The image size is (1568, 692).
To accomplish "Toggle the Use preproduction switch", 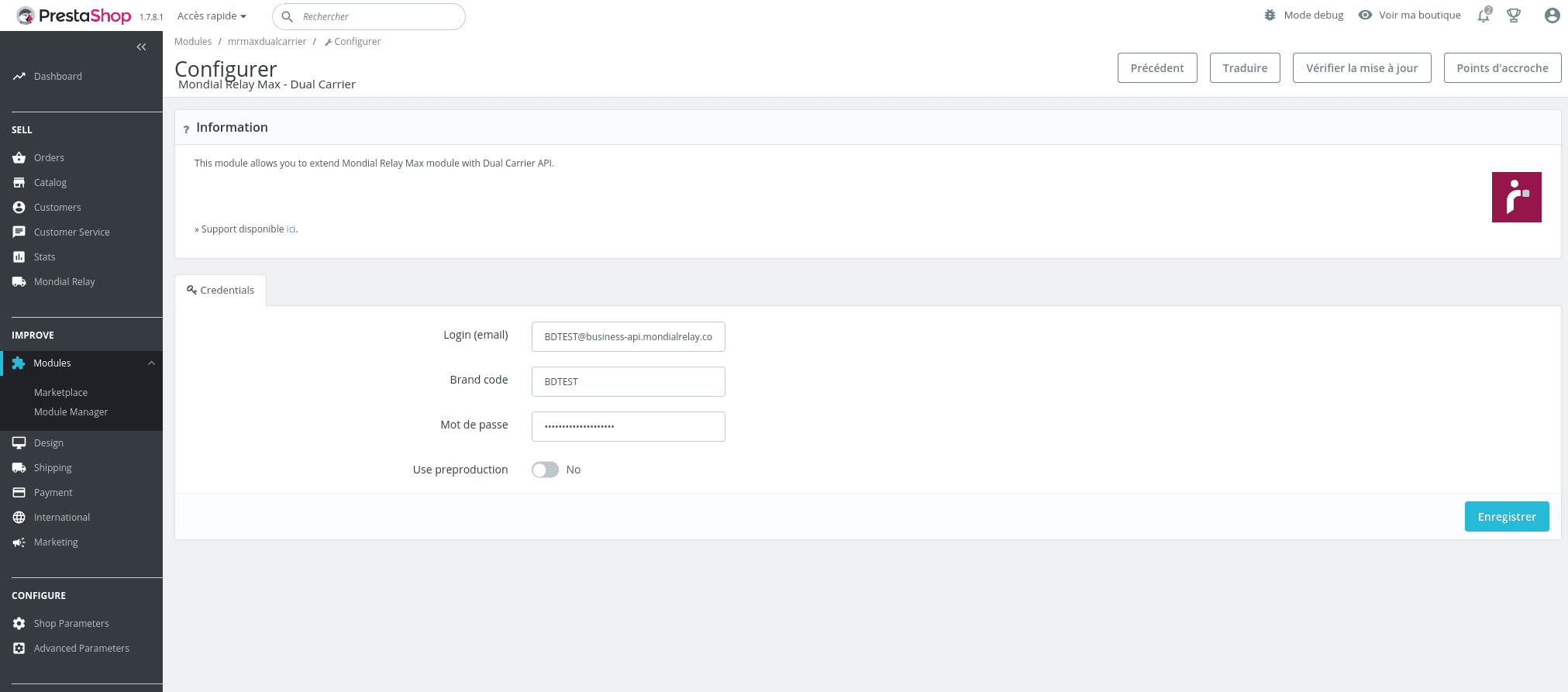I will tap(545, 470).
